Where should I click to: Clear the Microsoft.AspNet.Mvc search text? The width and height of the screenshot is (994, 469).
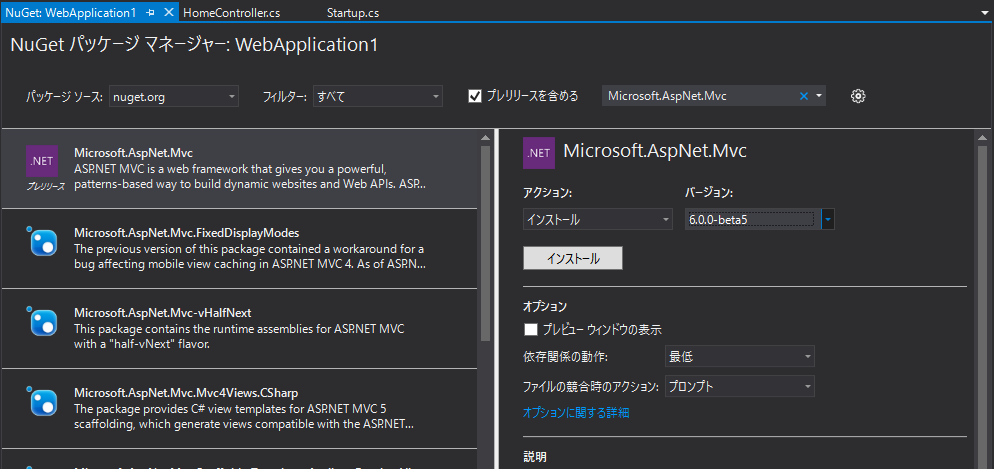(x=804, y=96)
